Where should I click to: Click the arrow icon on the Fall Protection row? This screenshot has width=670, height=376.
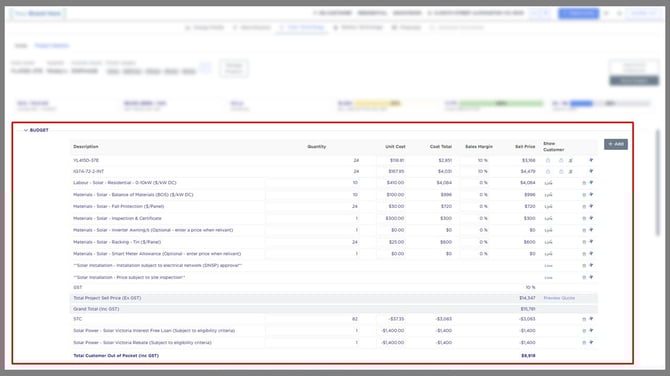(x=591, y=206)
